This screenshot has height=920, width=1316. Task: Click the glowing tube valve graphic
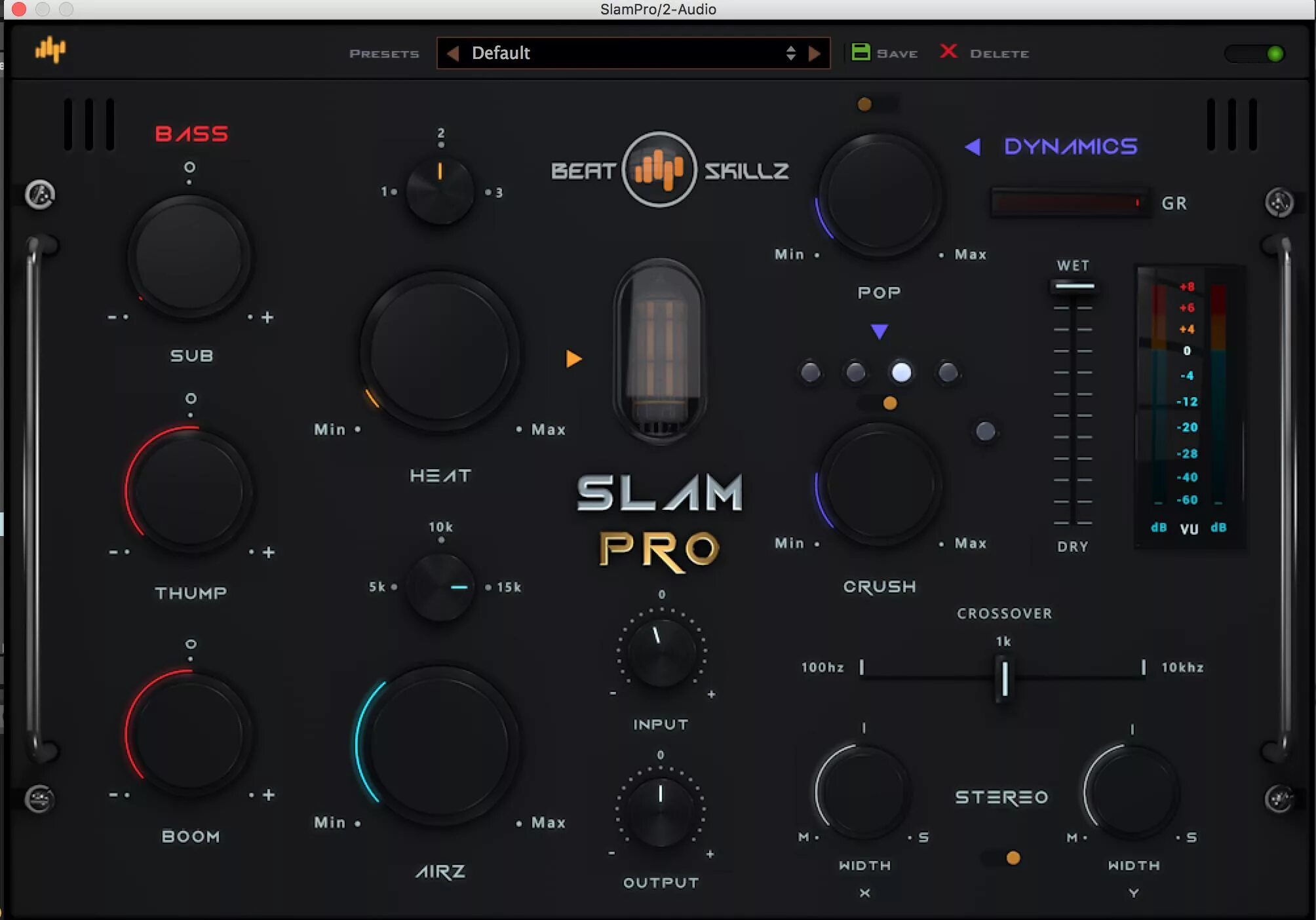659,351
